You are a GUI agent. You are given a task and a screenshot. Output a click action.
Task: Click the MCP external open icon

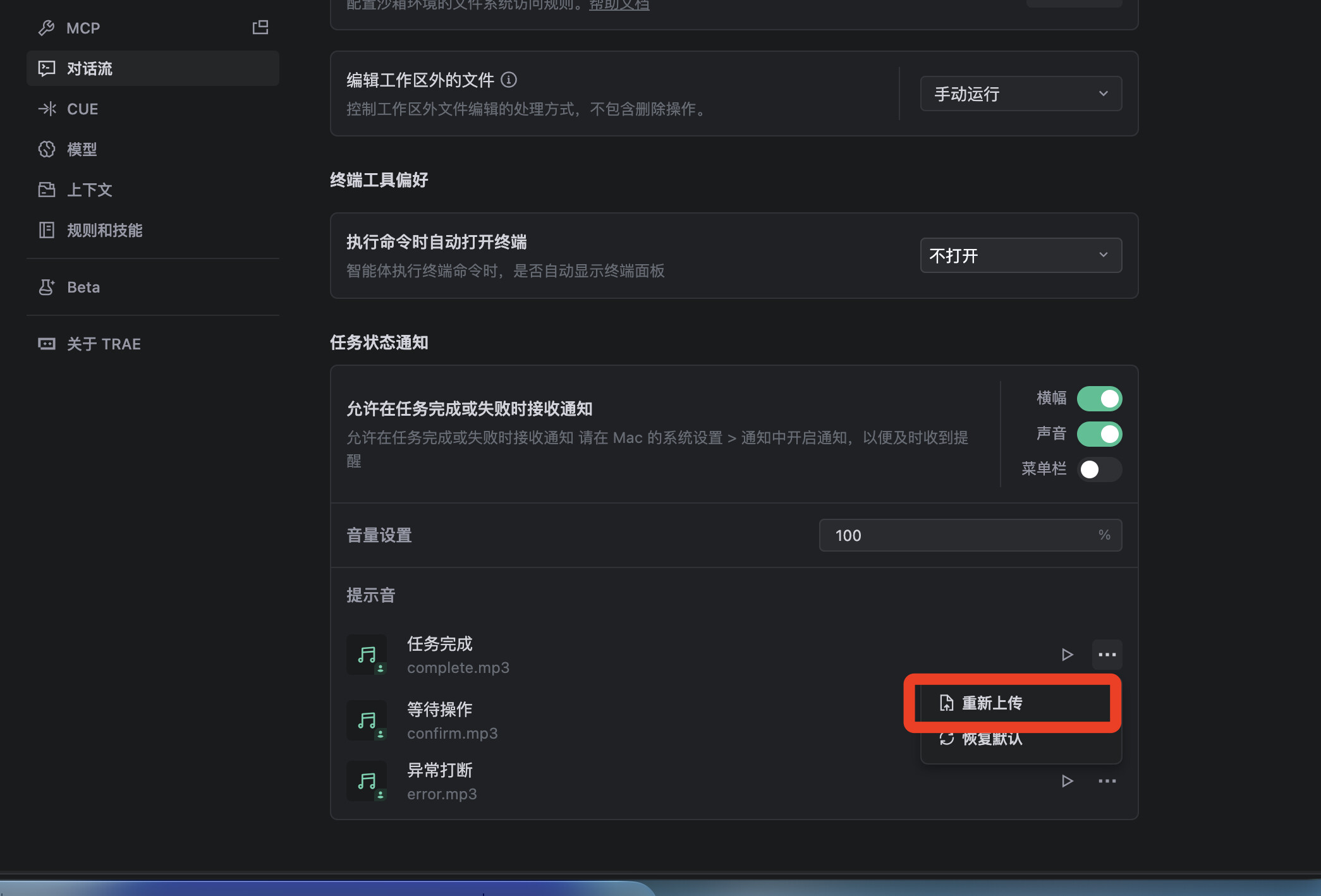click(260, 27)
